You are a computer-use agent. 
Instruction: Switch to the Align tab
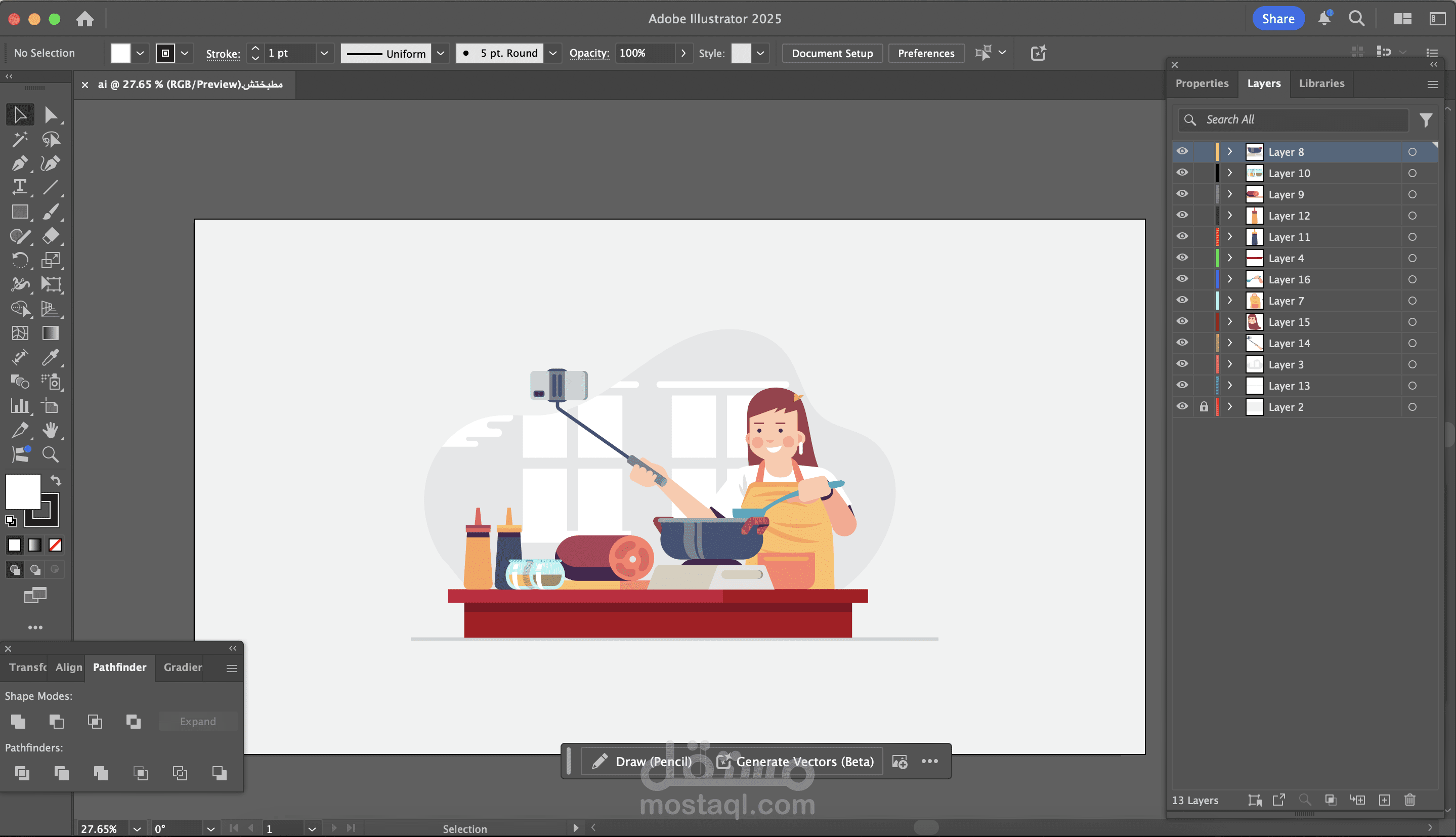tap(68, 667)
